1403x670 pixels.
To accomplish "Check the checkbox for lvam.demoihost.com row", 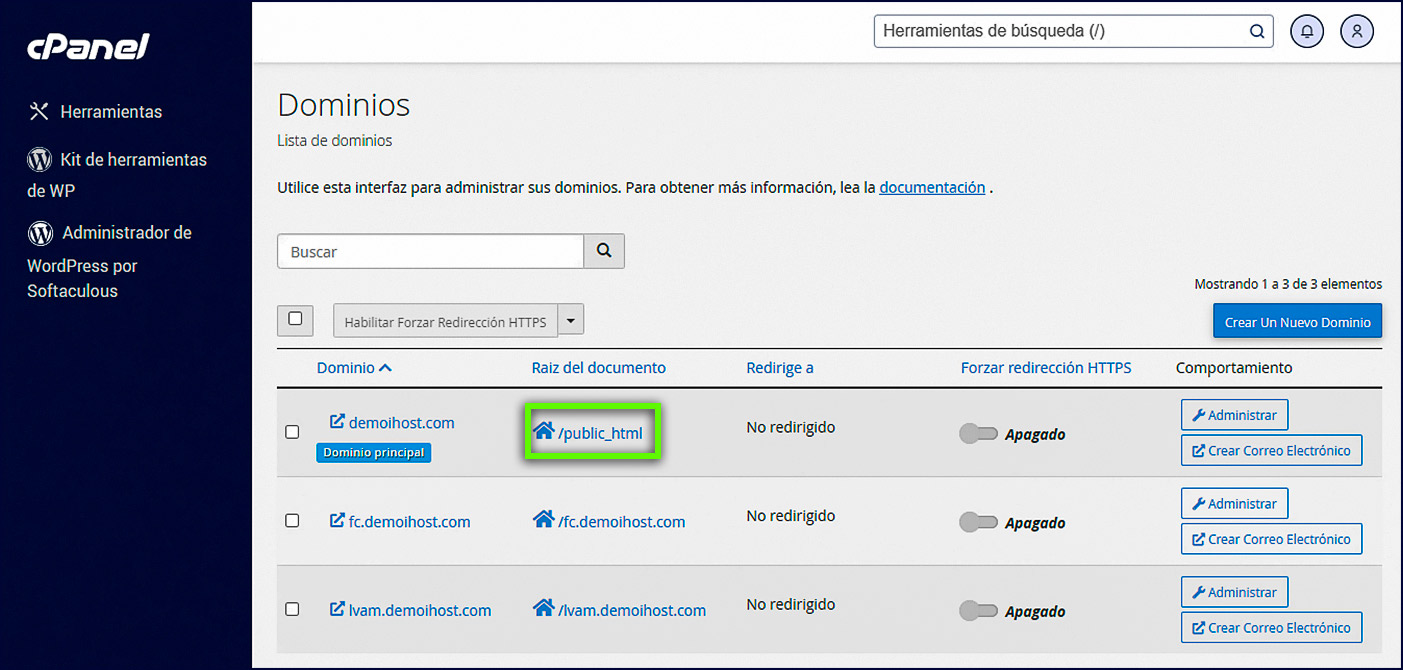I will pyautogui.click(x=292, y=610).
